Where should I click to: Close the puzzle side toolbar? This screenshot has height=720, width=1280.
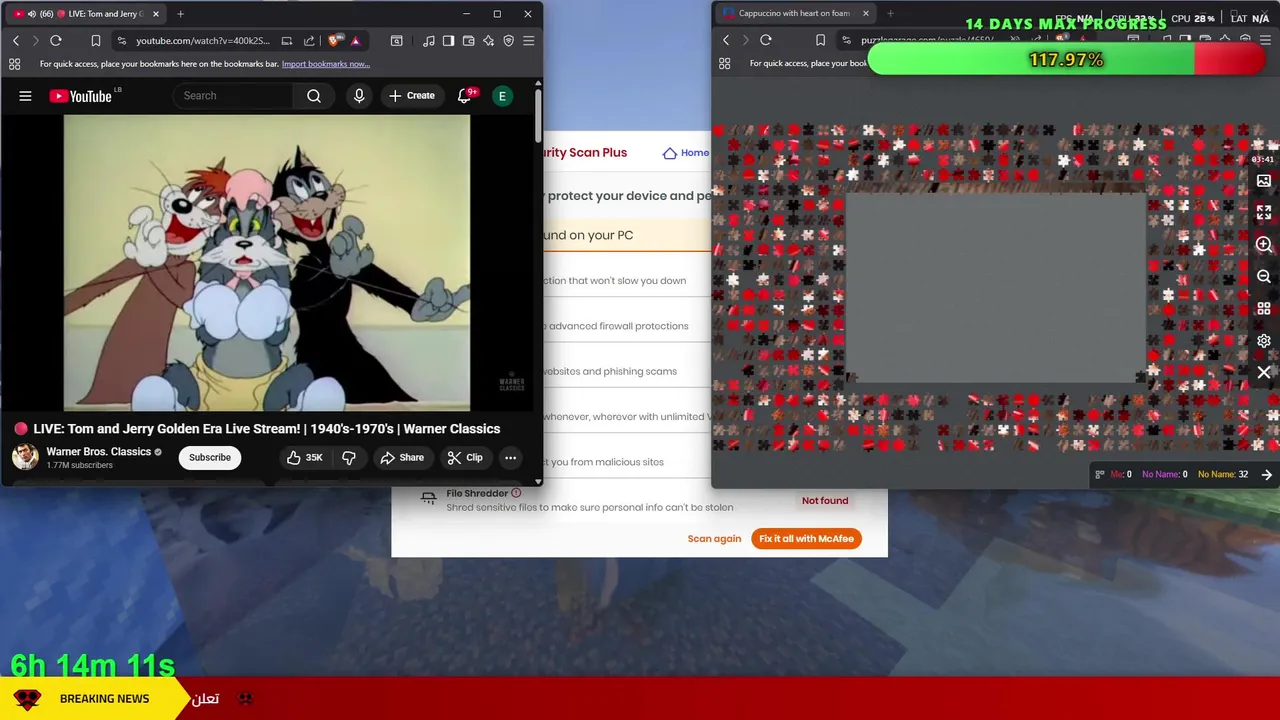coord(1264,373)
